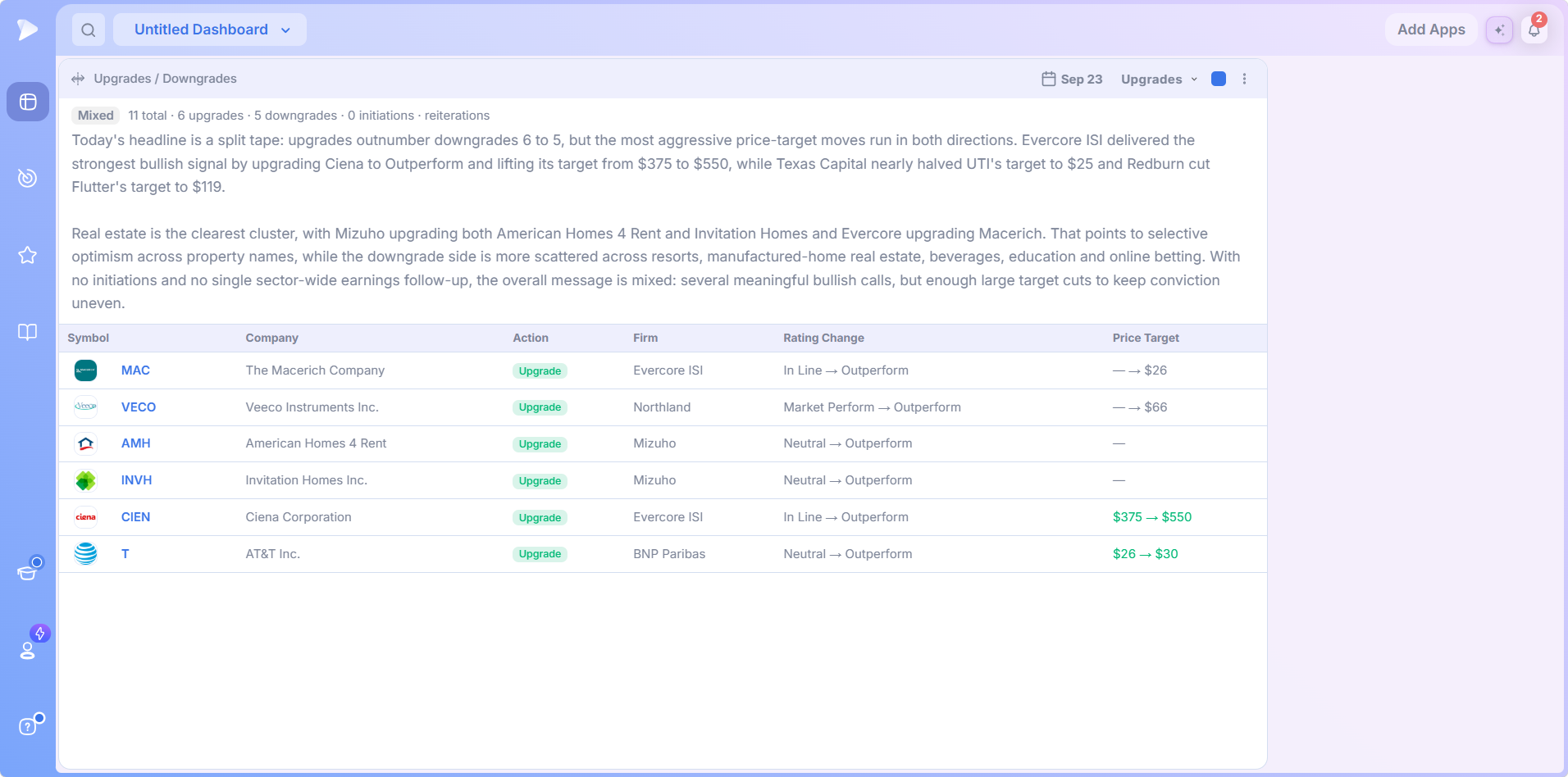Select the Invitation Homes Inc. cell
This screenshot has height=777, width=1568.
coord(307,480)
